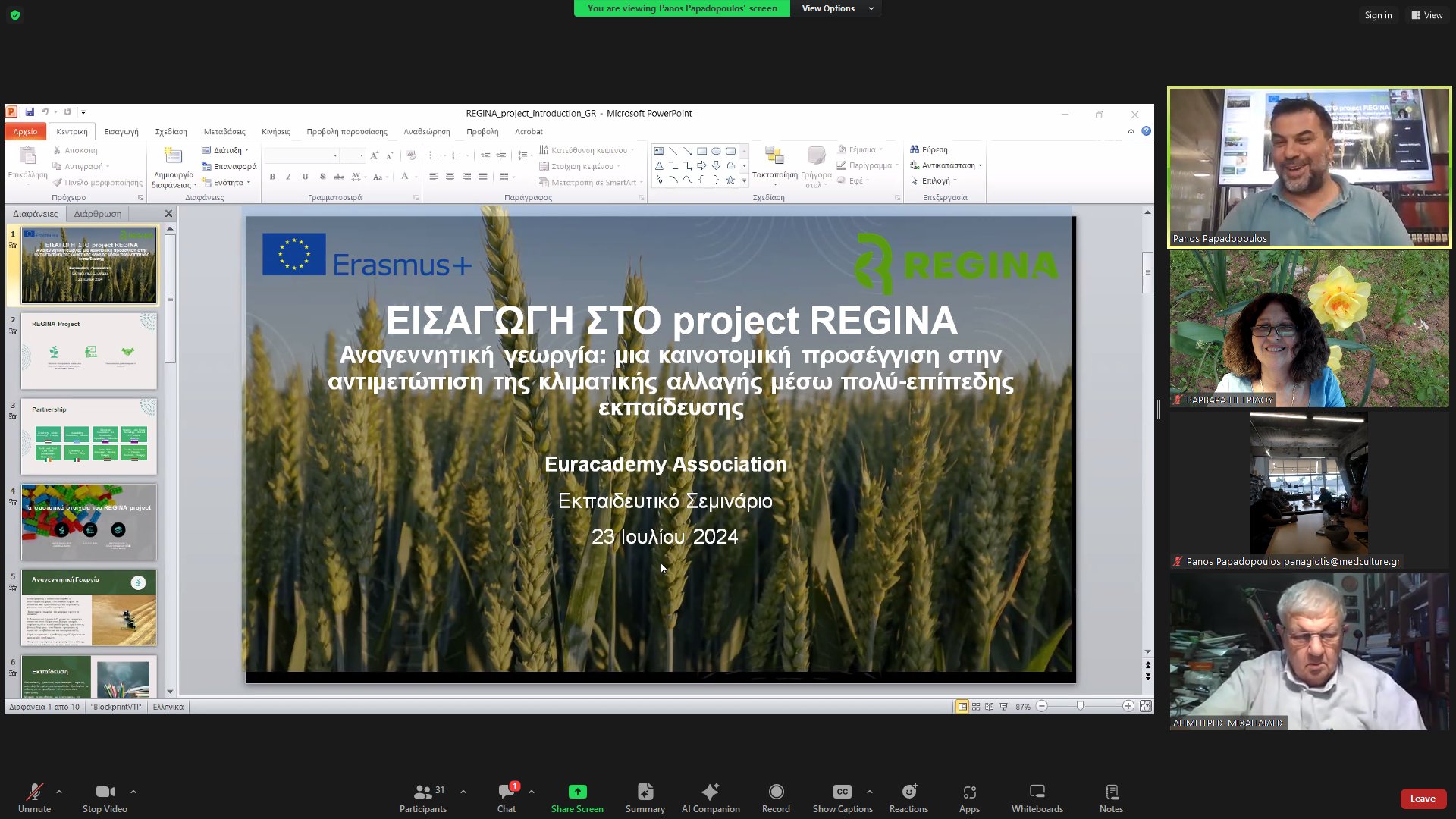Image resolution: width=1456 pixels, height=819 pixels.
Task: Click the PowerPoint help question mark icon
Action: [x=1146, y=131]
